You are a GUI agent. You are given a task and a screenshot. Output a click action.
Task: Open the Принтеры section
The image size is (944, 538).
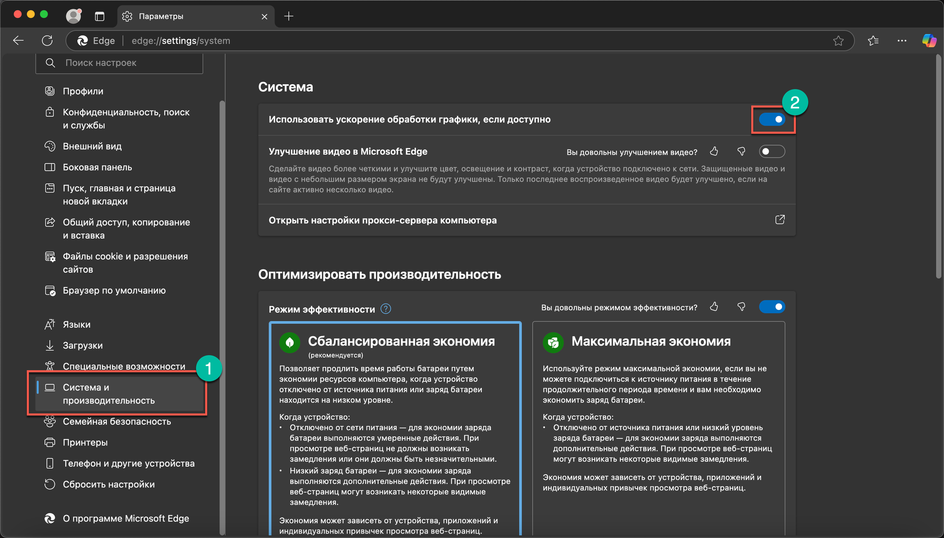click(x=85, y=442)
